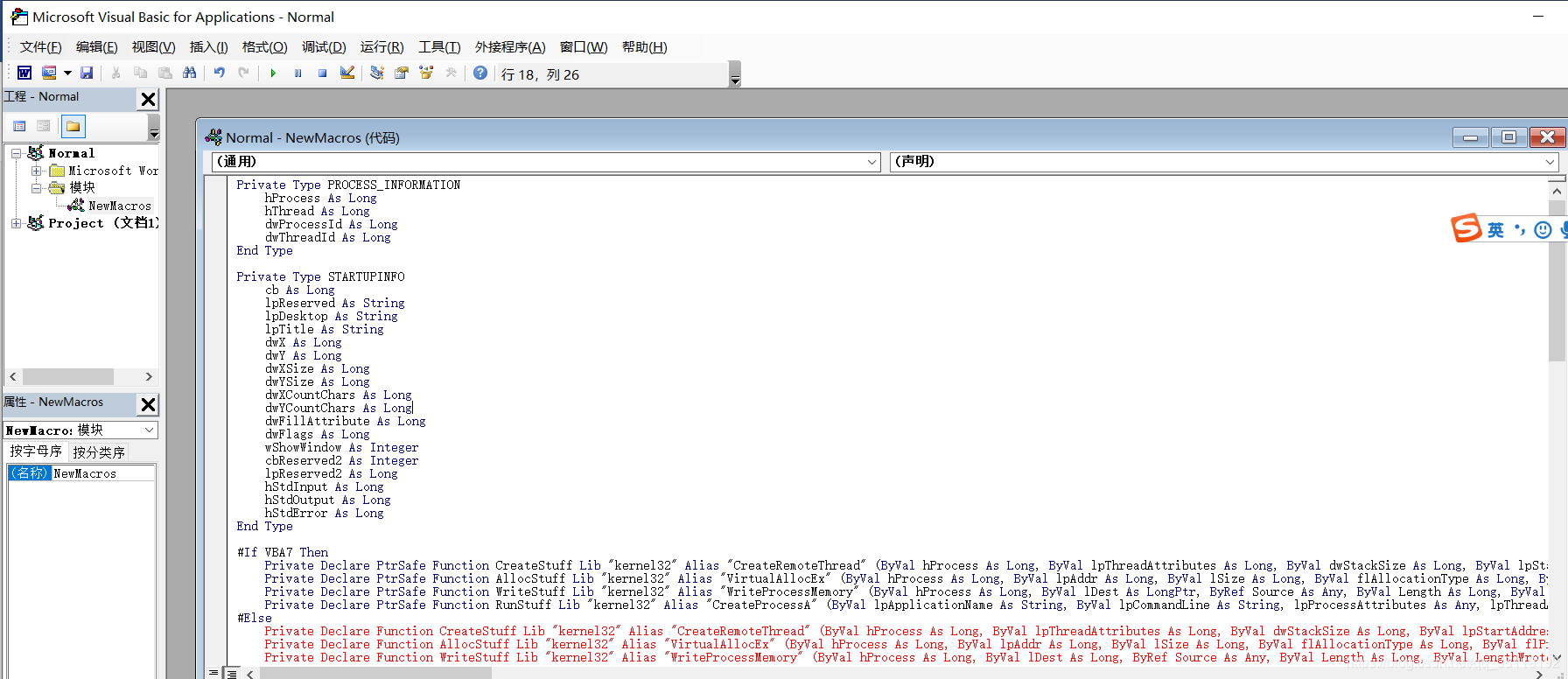Open the Insert object dropdown arrow
This screenshot has height=679, width=1568.
click(x=67, y=73)
